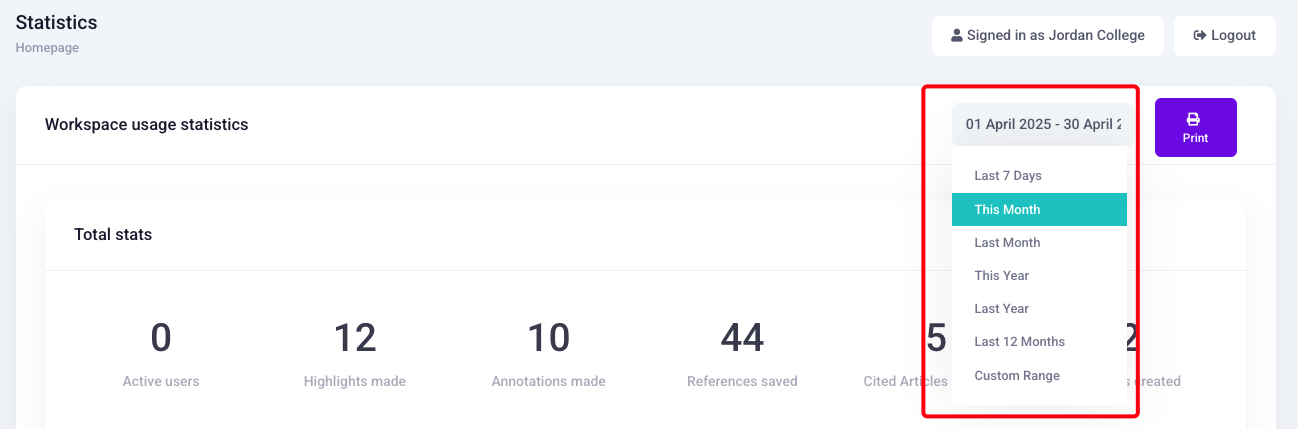Click the printer icon on Print button
The height and width of the screenshot is (429, 1298).
click(x=1195, y=118)
